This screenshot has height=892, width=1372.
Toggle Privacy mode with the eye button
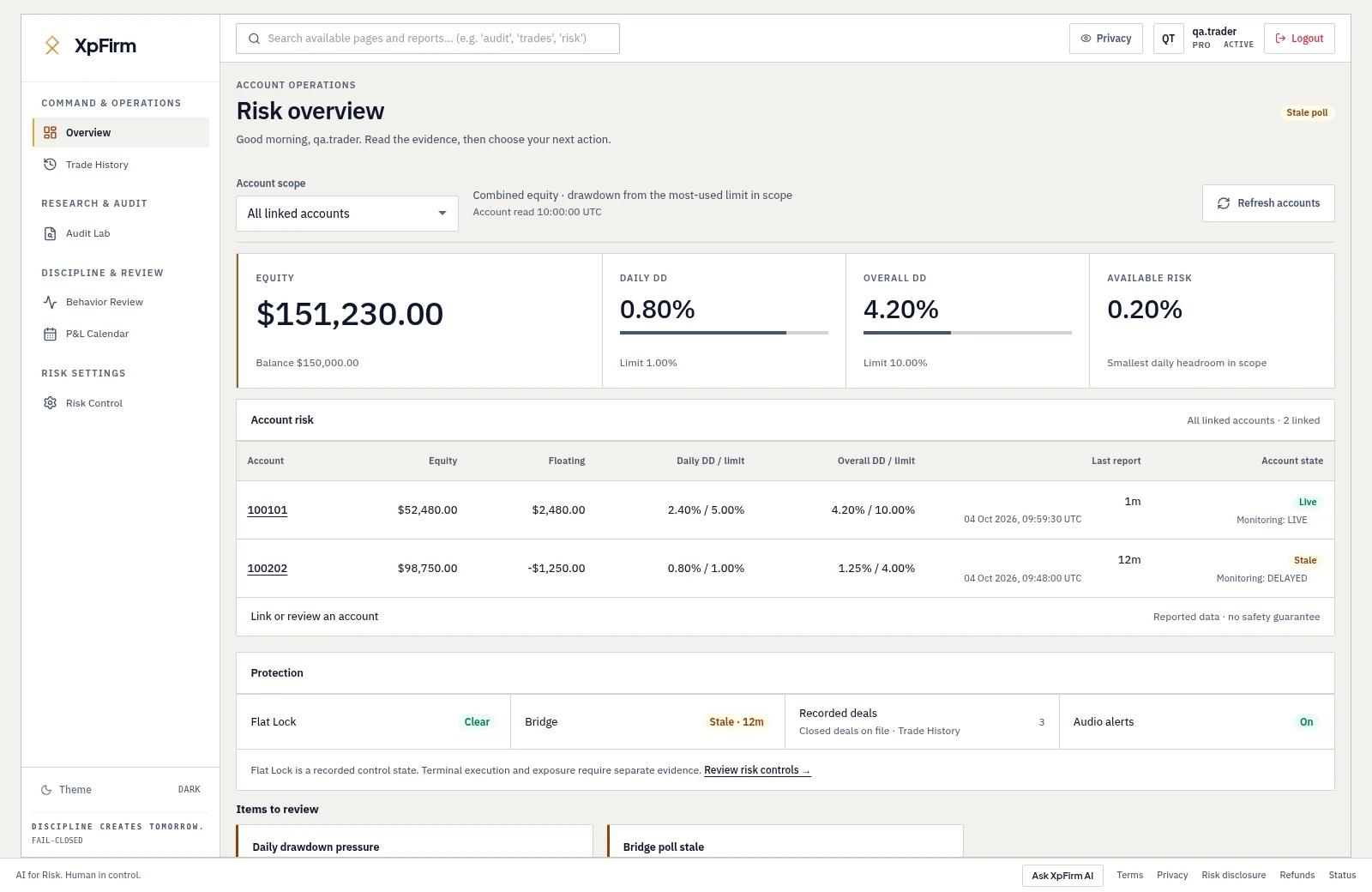click(x=1105, y=39)
